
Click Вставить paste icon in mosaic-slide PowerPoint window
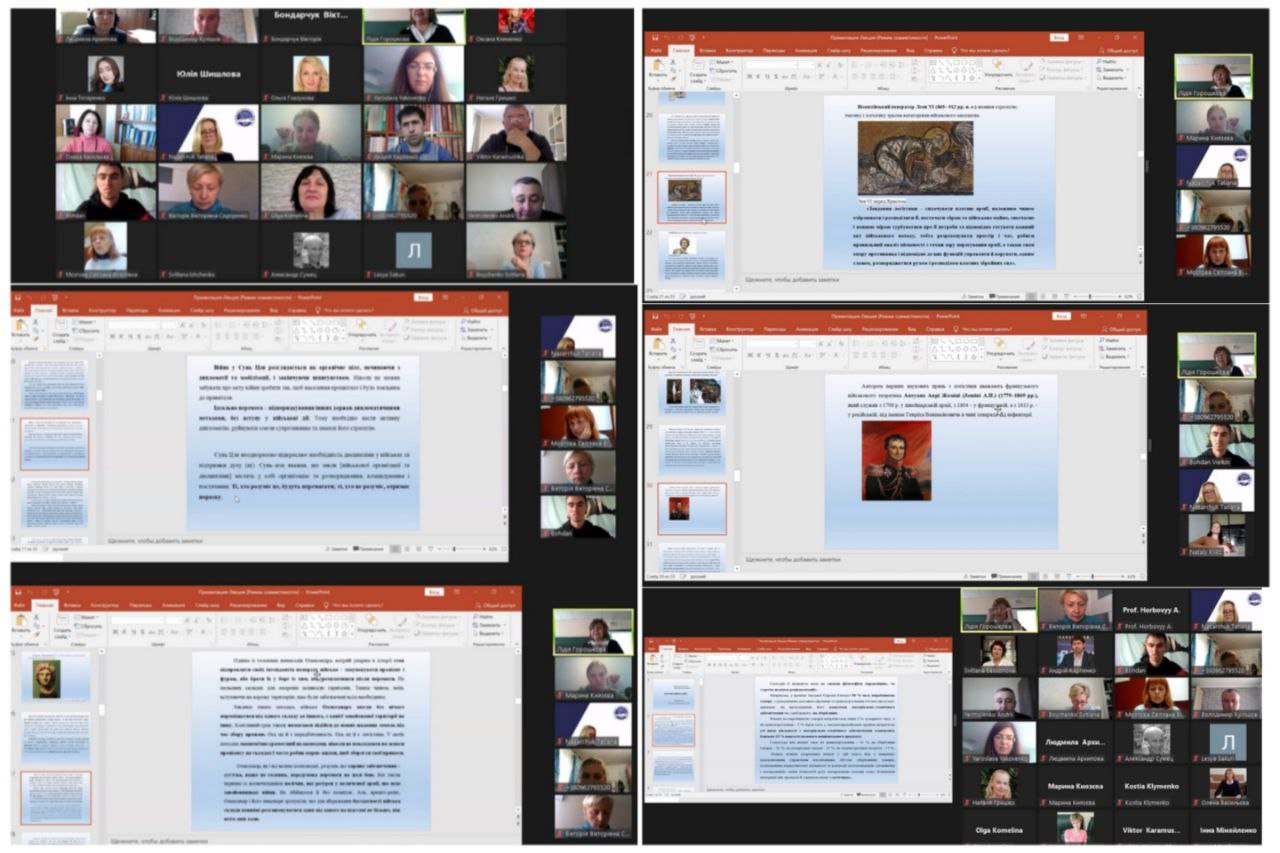click(x=658, y=68)
